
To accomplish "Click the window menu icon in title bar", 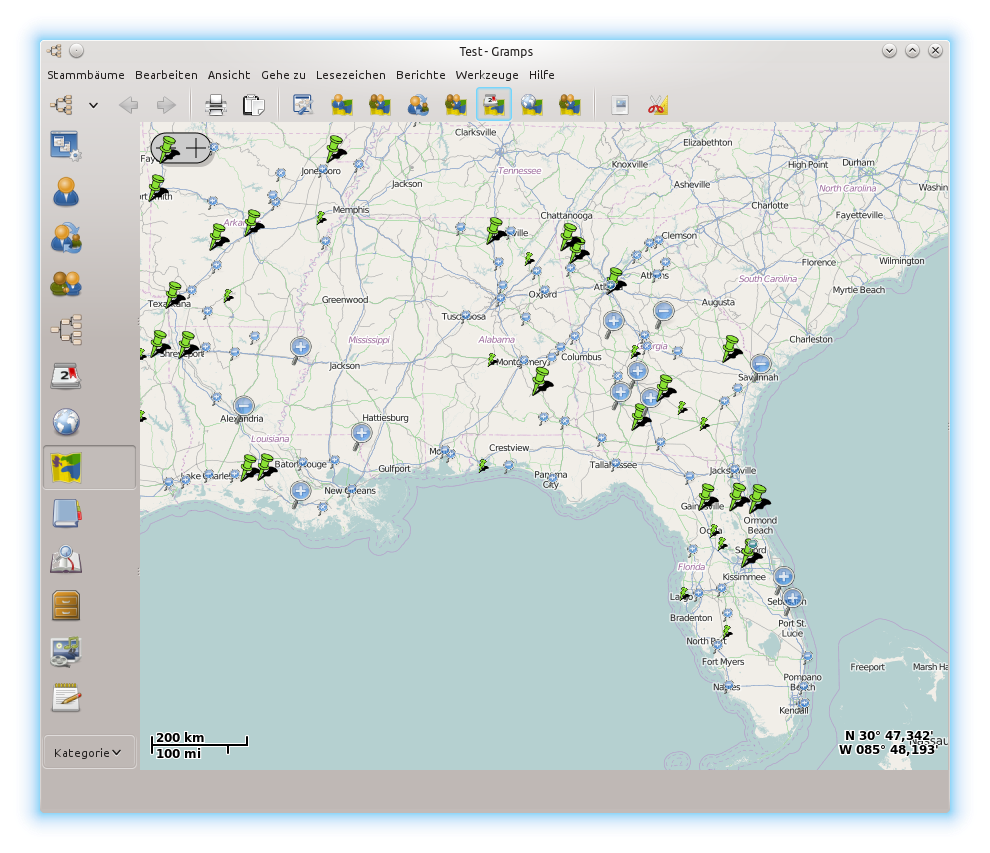I will point(54,51).
